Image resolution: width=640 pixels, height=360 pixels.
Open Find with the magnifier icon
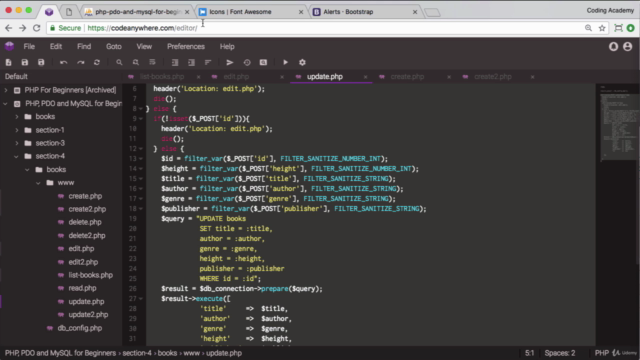click(119, 62)
